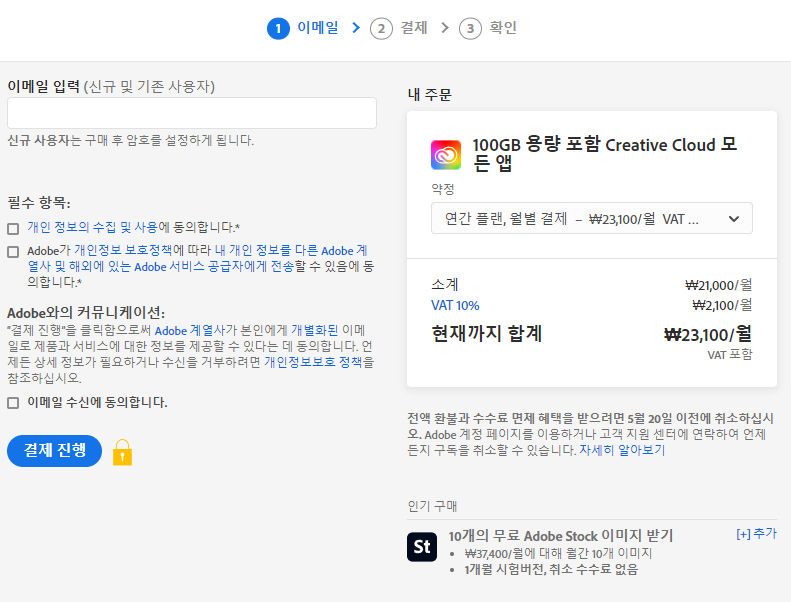The width and height of the screenshot is (791, 602).
Task: Add Adobe Stock with [+] 추가
Action: (x=756, y=533)
